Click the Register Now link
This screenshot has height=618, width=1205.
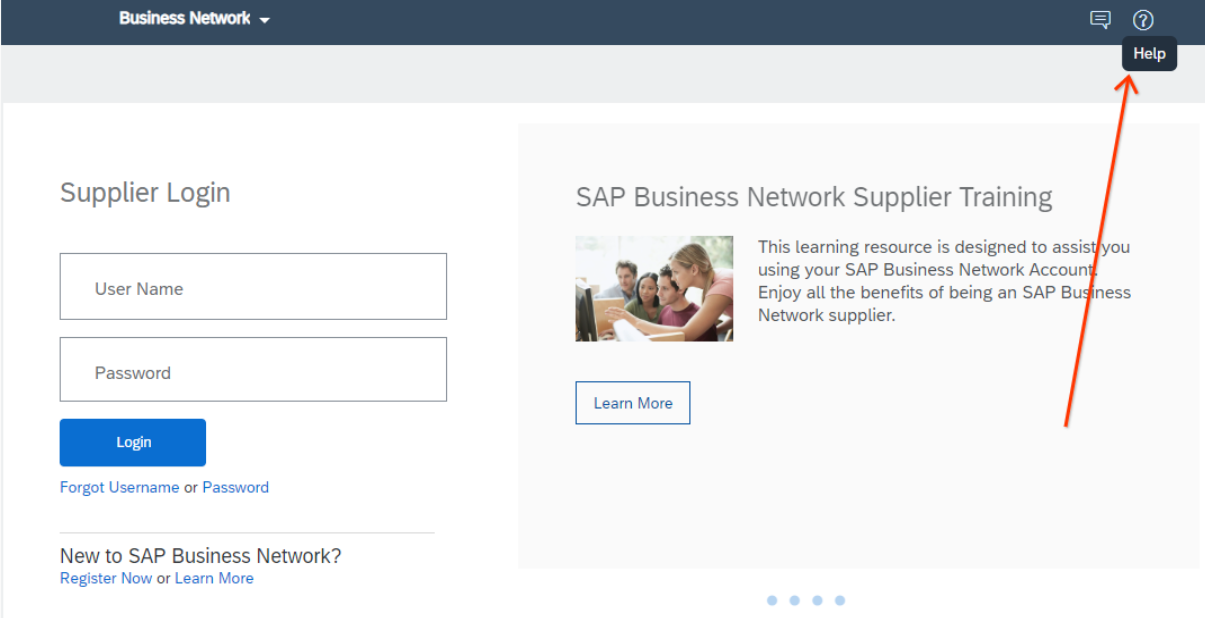[106, 578]
